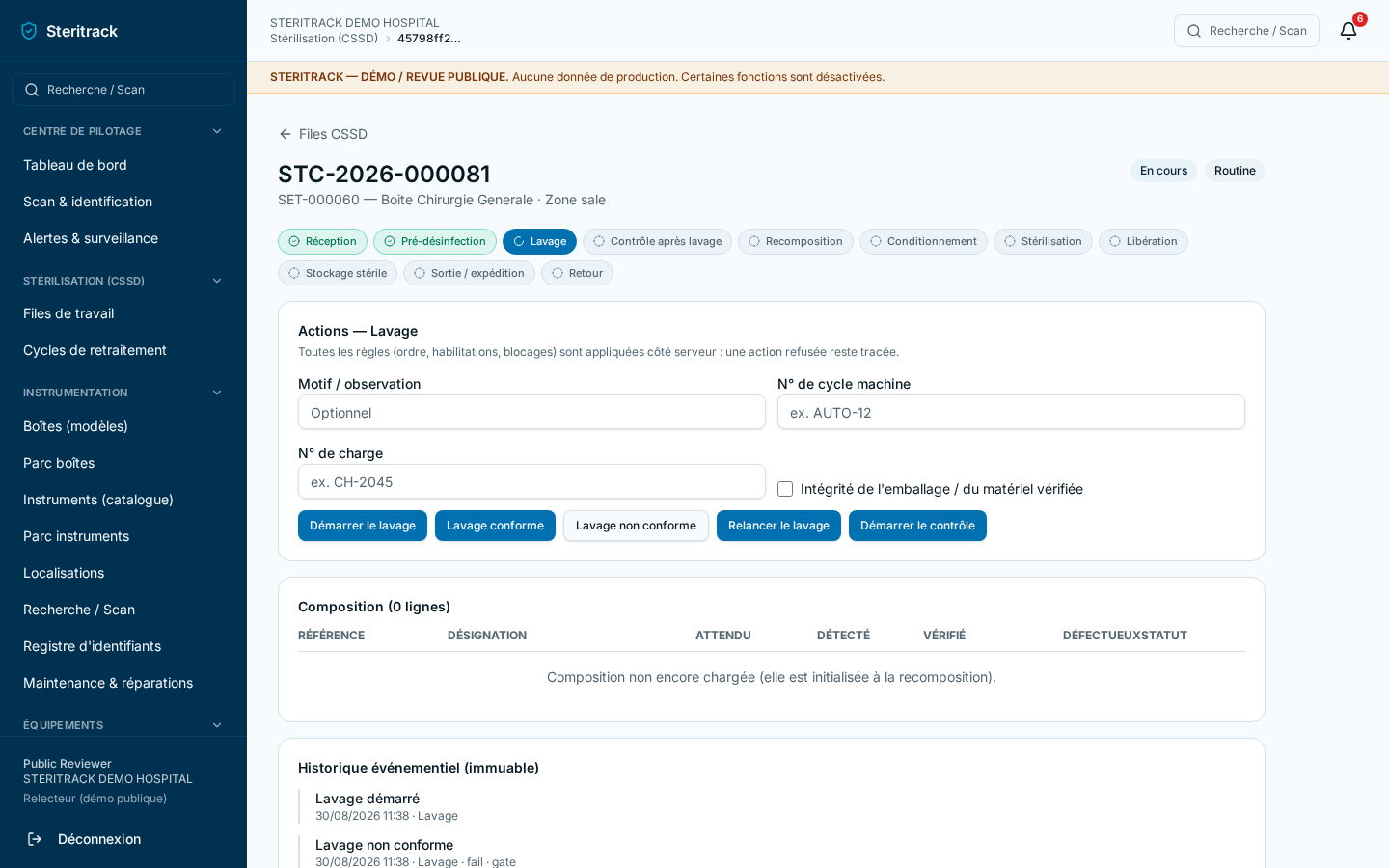Click the dotted circle icon on Conditionnement
Viewport: 1389px width, 868px height.
[876, 241]
